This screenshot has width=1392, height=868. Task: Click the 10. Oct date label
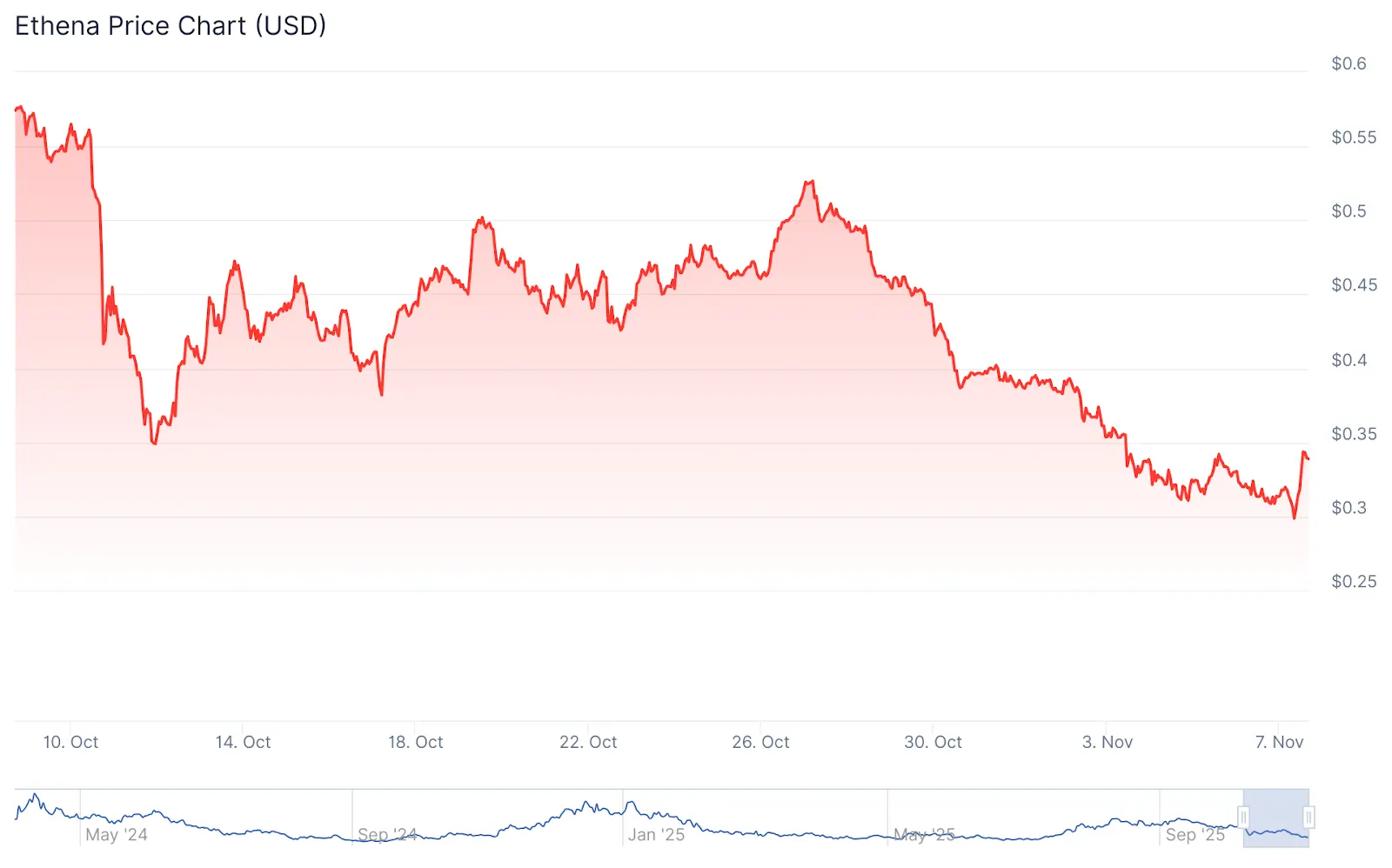(70, 742)
